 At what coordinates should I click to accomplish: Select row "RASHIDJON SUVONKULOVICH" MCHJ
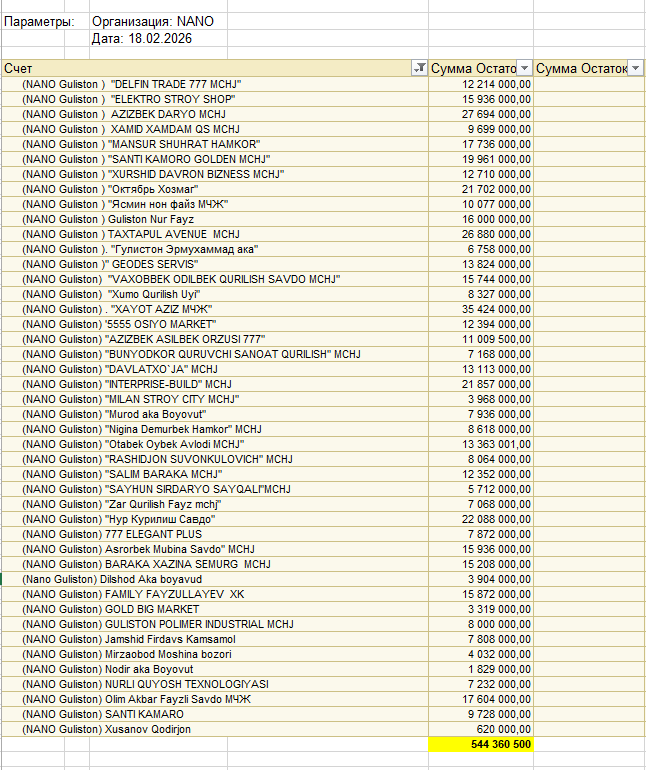click(215, 459)
